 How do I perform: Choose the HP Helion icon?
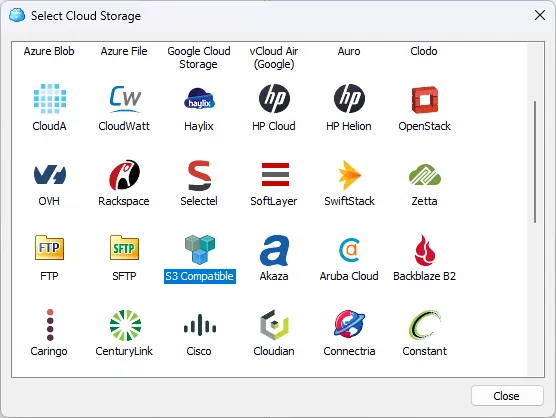(x=349, y=99)
